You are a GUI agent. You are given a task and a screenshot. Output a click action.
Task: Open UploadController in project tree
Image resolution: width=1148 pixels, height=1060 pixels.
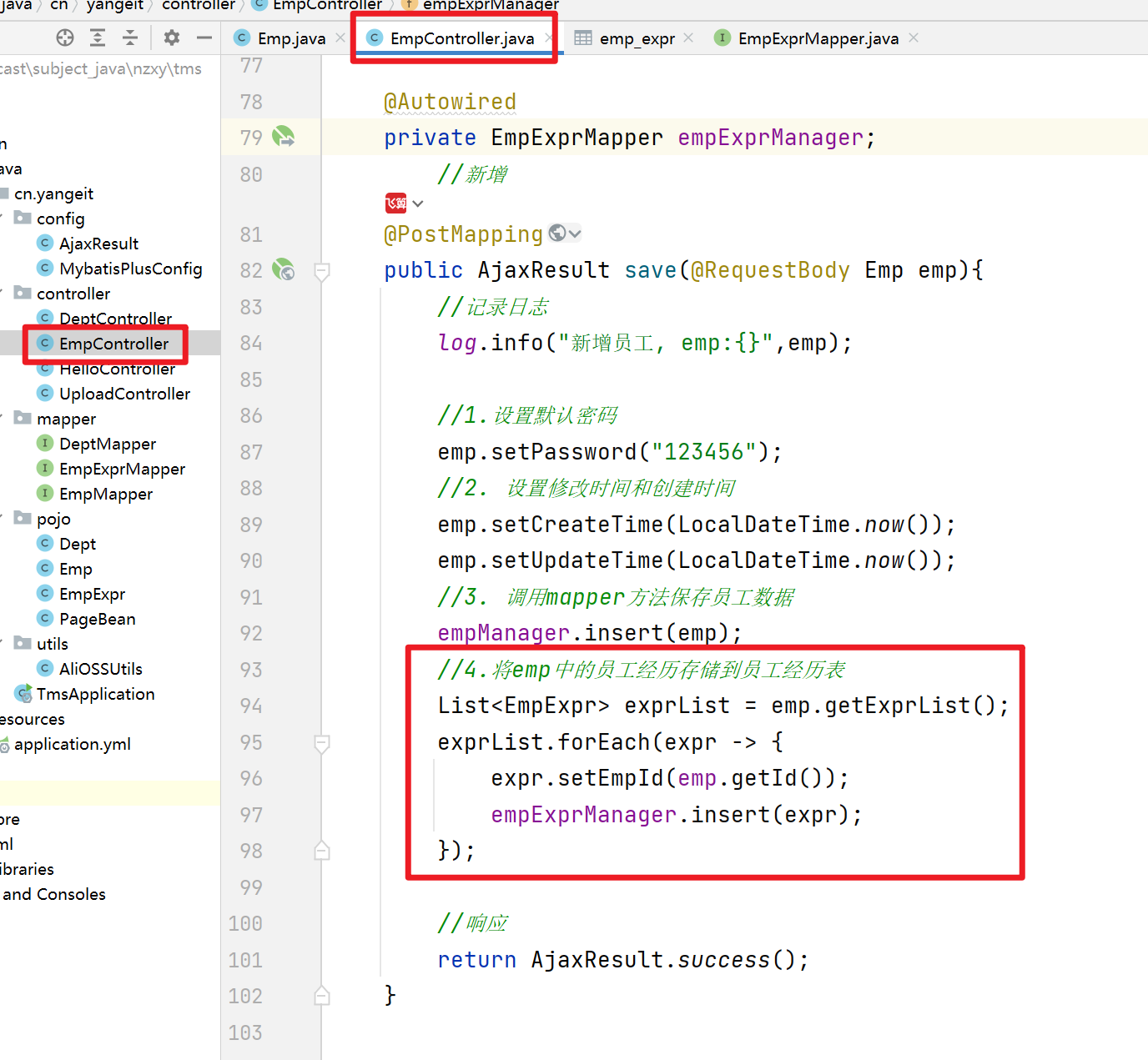click(124, 394)
